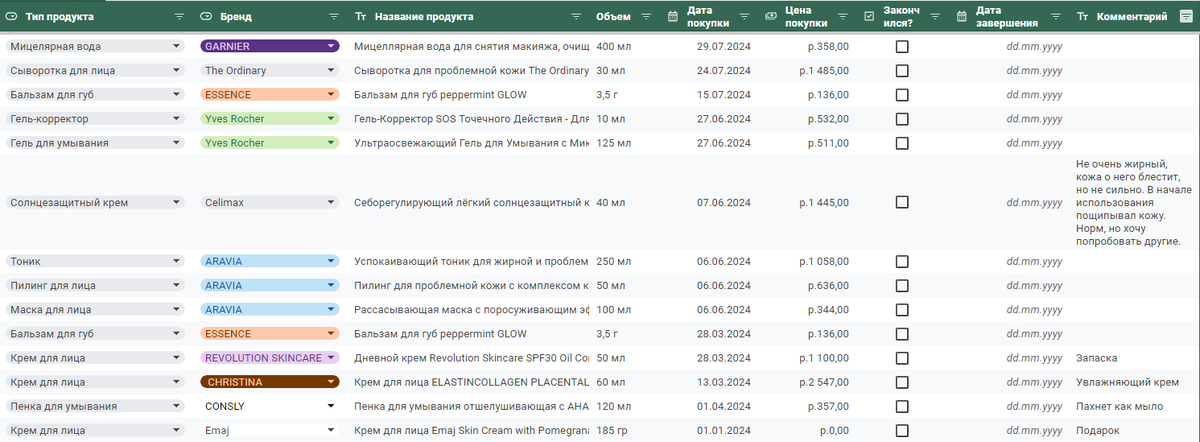Click calendar icon before Дата покупки header
Screen dimensions: 1200x442
click(x=673, y=17)
